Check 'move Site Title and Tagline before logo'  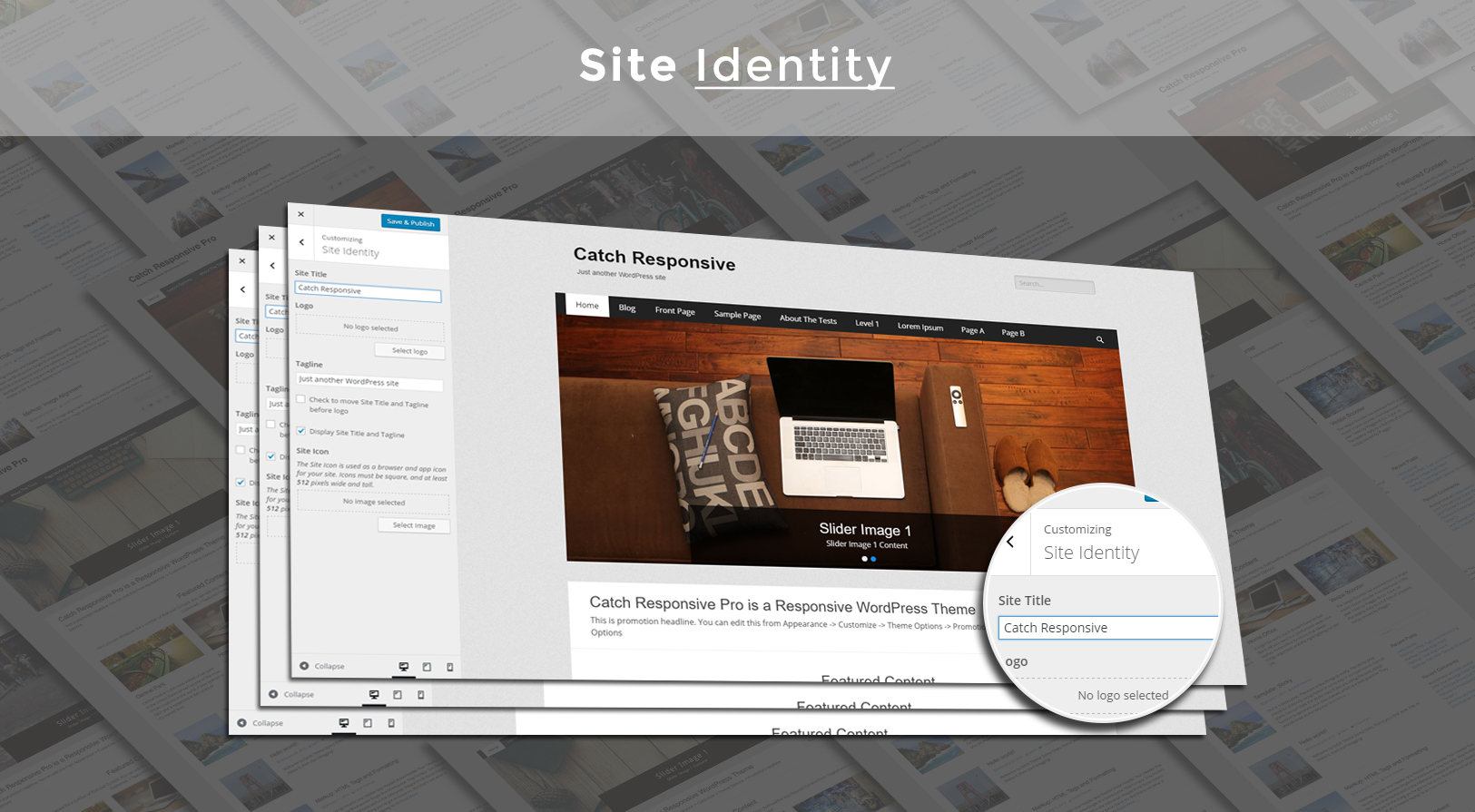pyautogui.click(x=300, y=399)
